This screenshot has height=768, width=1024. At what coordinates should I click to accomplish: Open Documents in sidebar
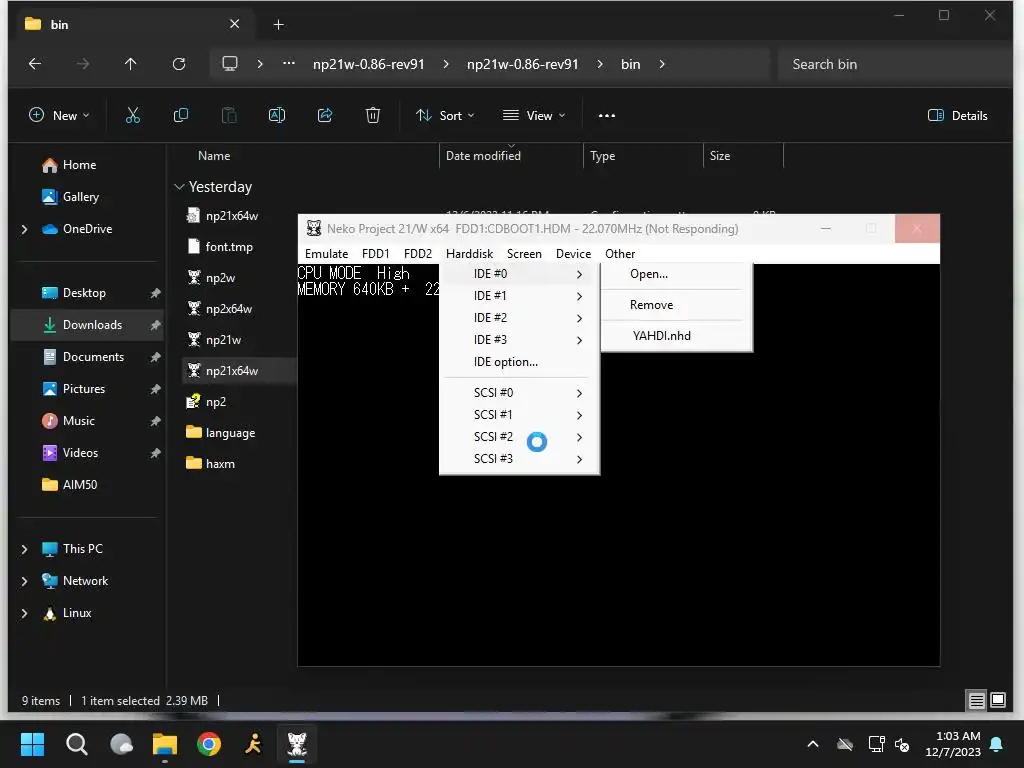93,357
